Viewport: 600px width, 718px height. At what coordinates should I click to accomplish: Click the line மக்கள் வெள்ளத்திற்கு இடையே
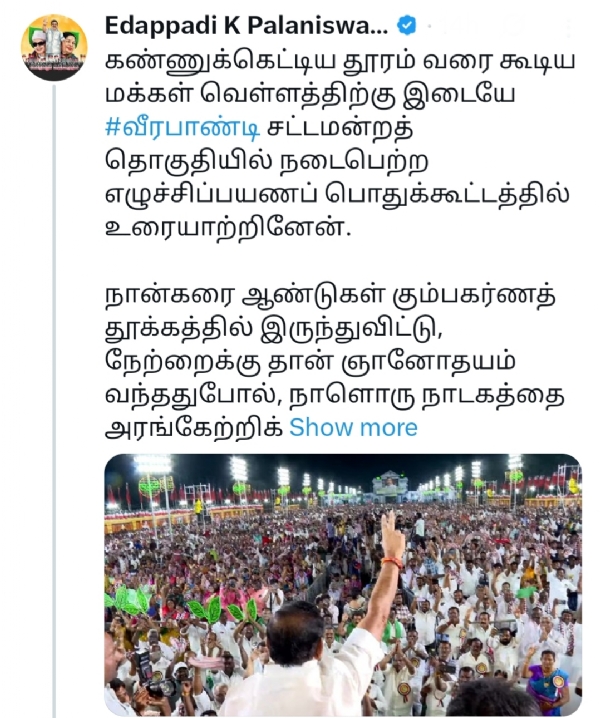[310, 95]
